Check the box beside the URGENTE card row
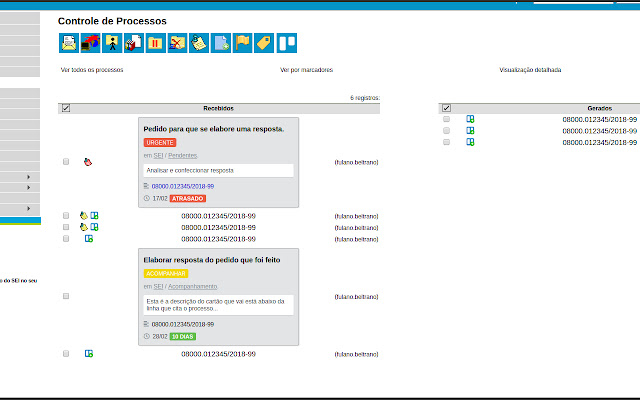 [x=66, y=162]
